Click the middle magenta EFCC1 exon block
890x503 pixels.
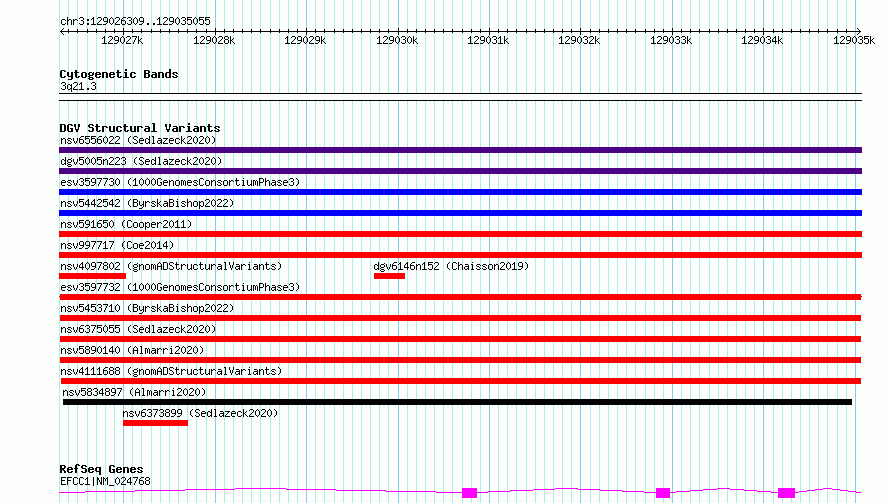pyautogui.click(x=663, y=493)
